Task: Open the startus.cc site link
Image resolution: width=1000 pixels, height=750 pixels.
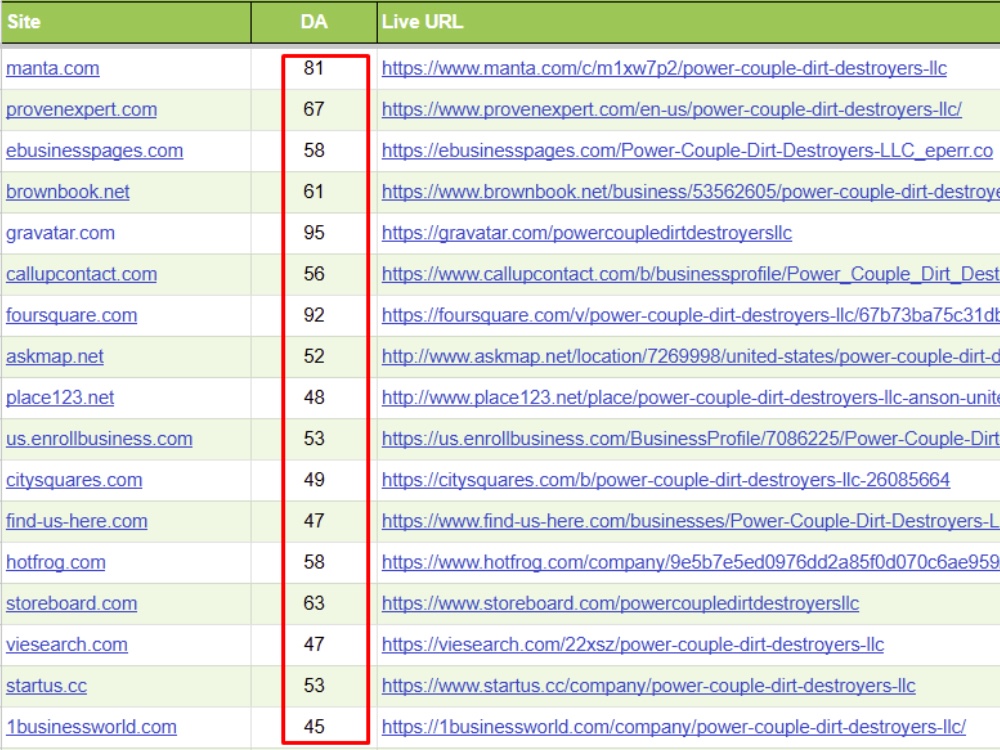Action: click(x=47, y=686)
